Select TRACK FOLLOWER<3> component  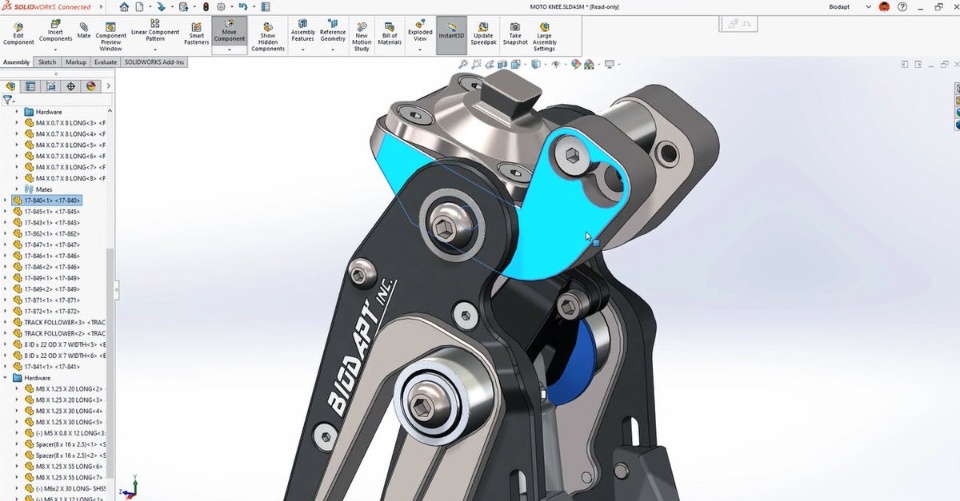[59, 322]
